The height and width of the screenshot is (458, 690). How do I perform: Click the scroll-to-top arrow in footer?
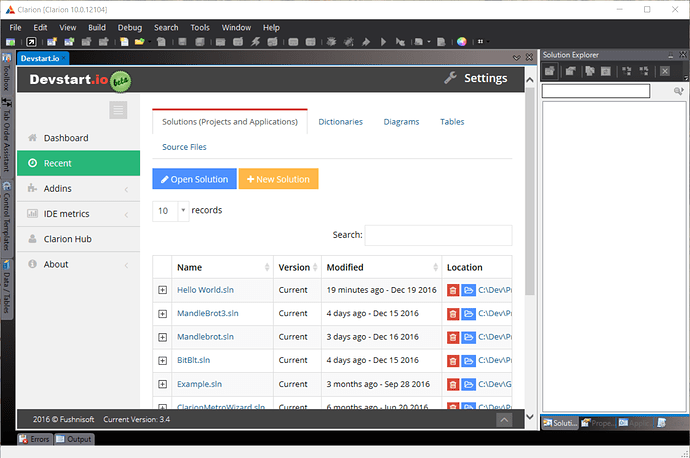coord(504,420)
